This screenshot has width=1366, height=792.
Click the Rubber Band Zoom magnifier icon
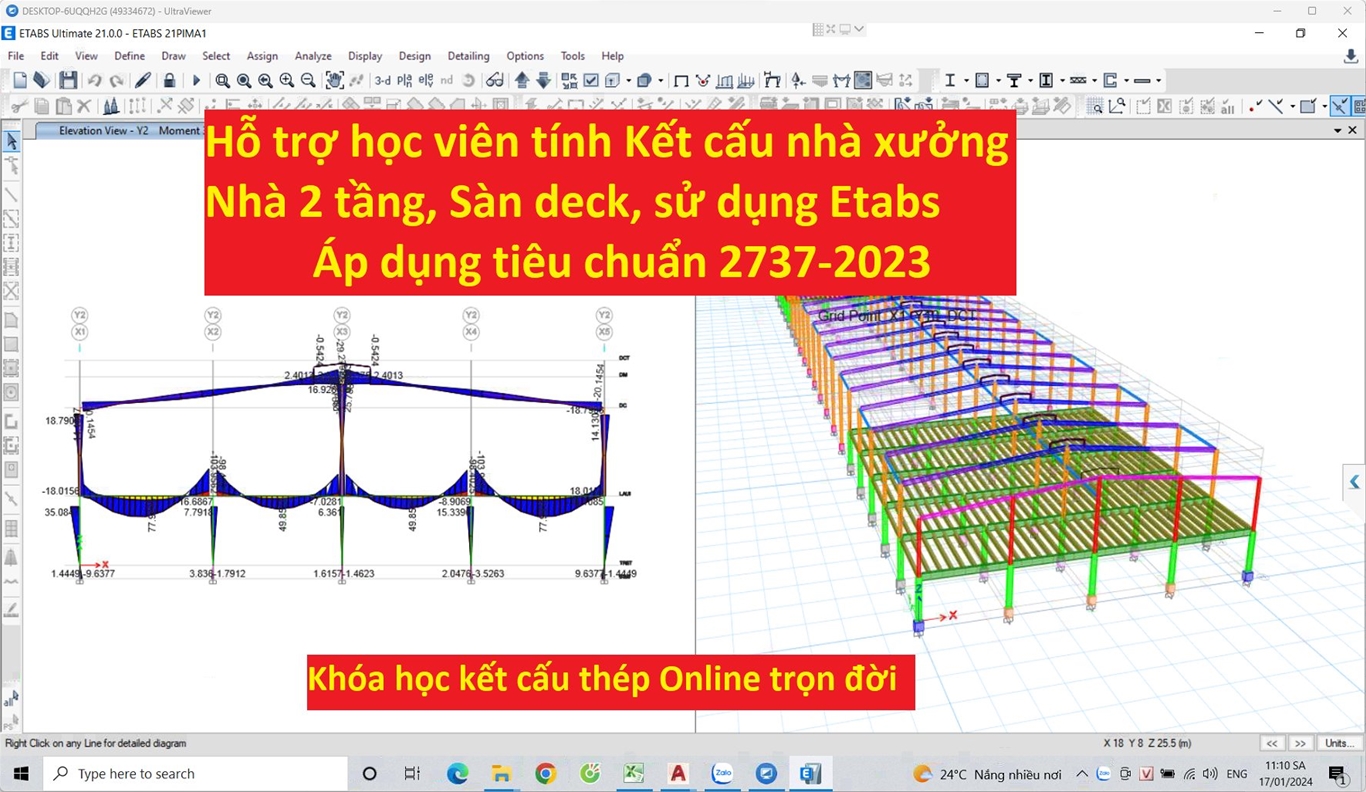tap(222, 80)
